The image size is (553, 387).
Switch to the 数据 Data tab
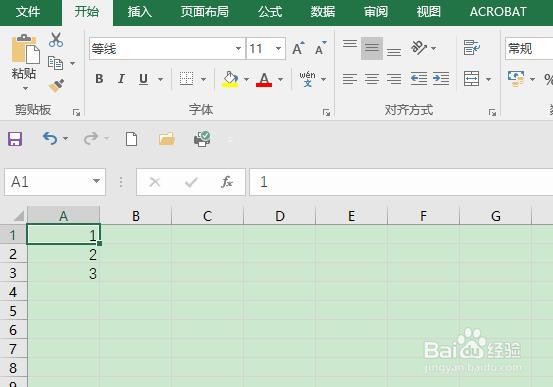pyautogui.click(x=323, y=12)
